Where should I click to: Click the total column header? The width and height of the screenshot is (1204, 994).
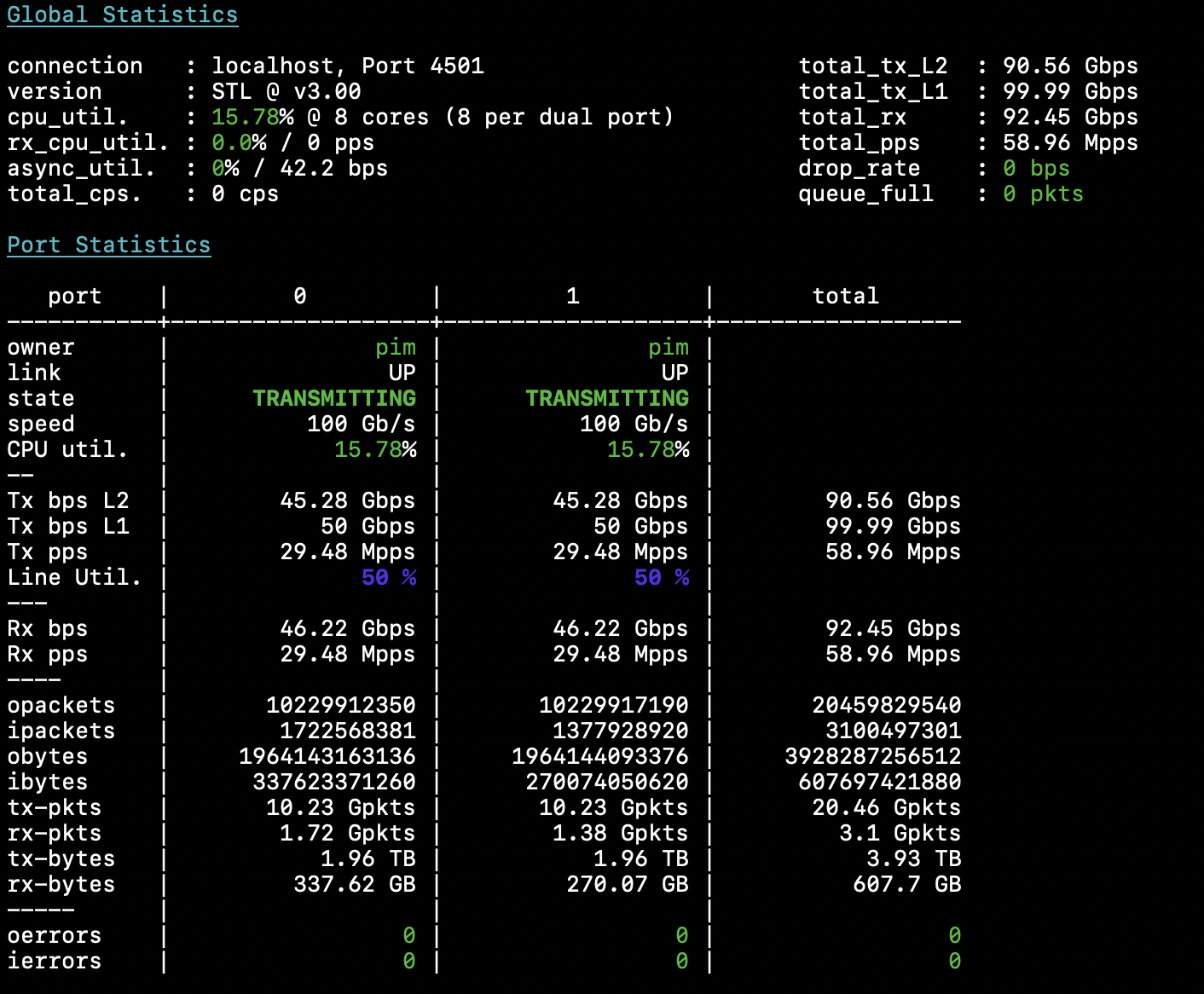845,296
